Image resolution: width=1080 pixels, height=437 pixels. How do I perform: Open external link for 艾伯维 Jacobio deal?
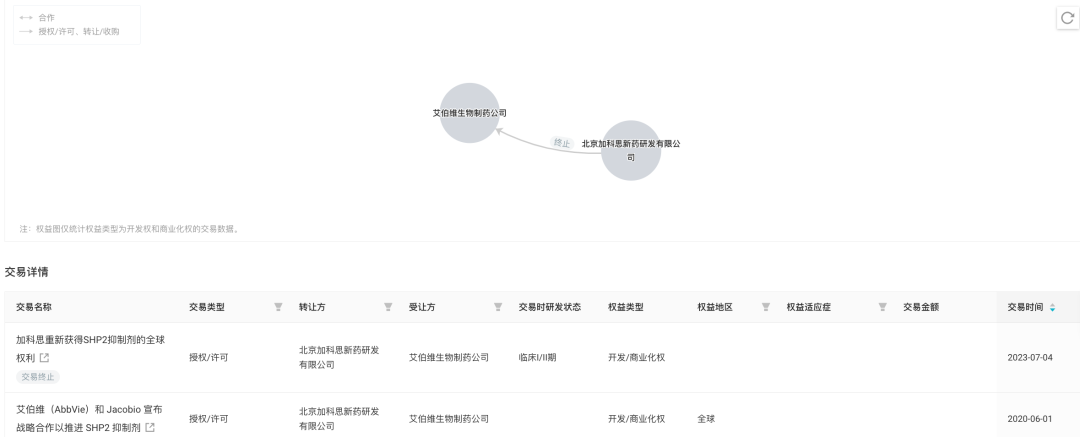click(149, 427)
